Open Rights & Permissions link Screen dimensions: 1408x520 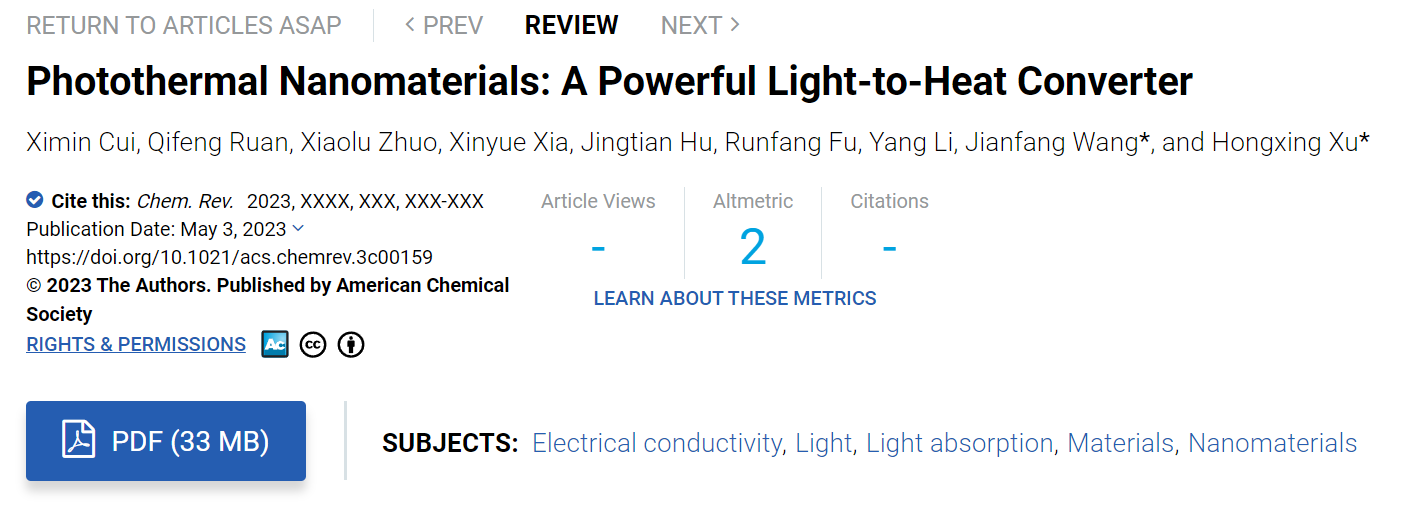tap(136, 345)
